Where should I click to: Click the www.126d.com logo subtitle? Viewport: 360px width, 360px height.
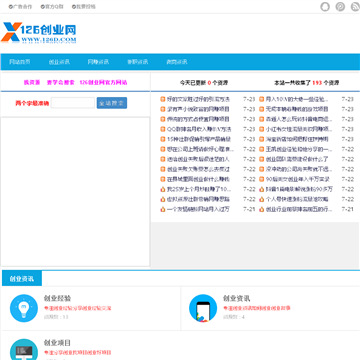(x=49, y=40)
